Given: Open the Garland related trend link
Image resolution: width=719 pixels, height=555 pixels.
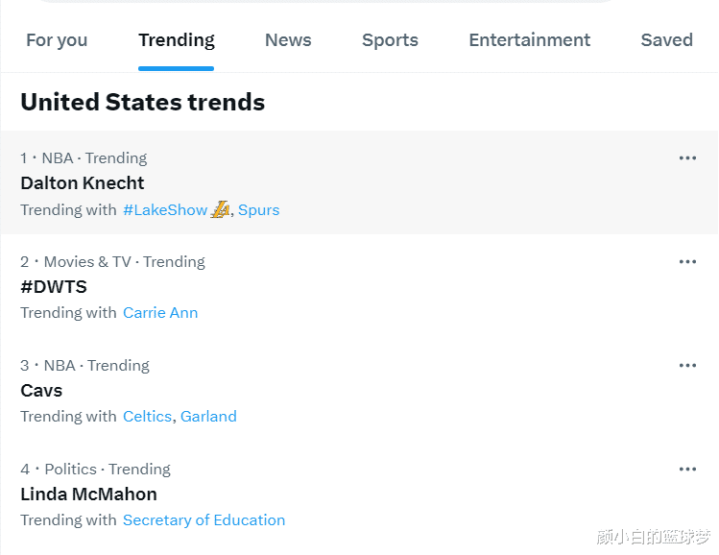Looking at the screenshot, I should (x=208, y=416).
